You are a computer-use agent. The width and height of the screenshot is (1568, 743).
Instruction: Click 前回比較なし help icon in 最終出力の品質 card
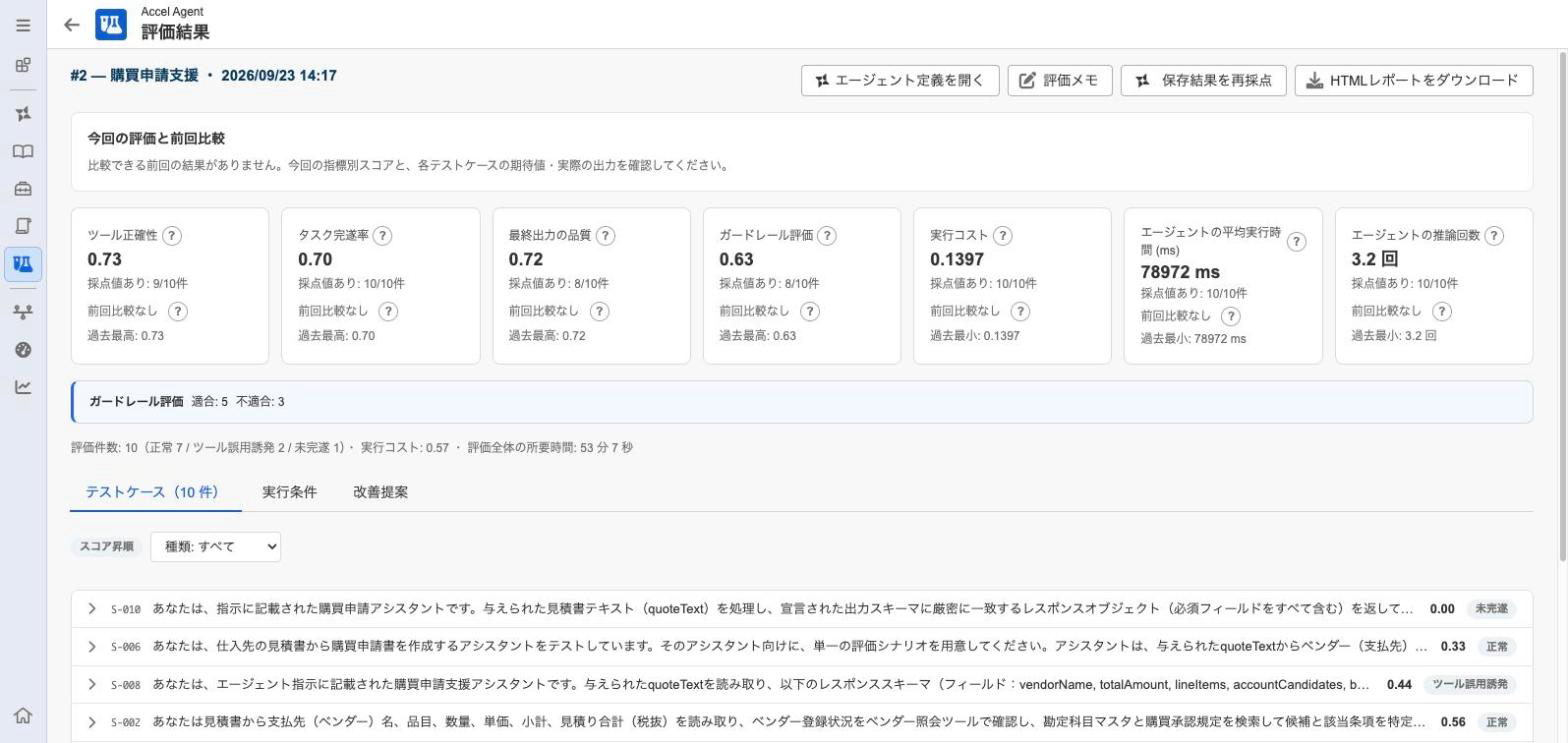599,311
